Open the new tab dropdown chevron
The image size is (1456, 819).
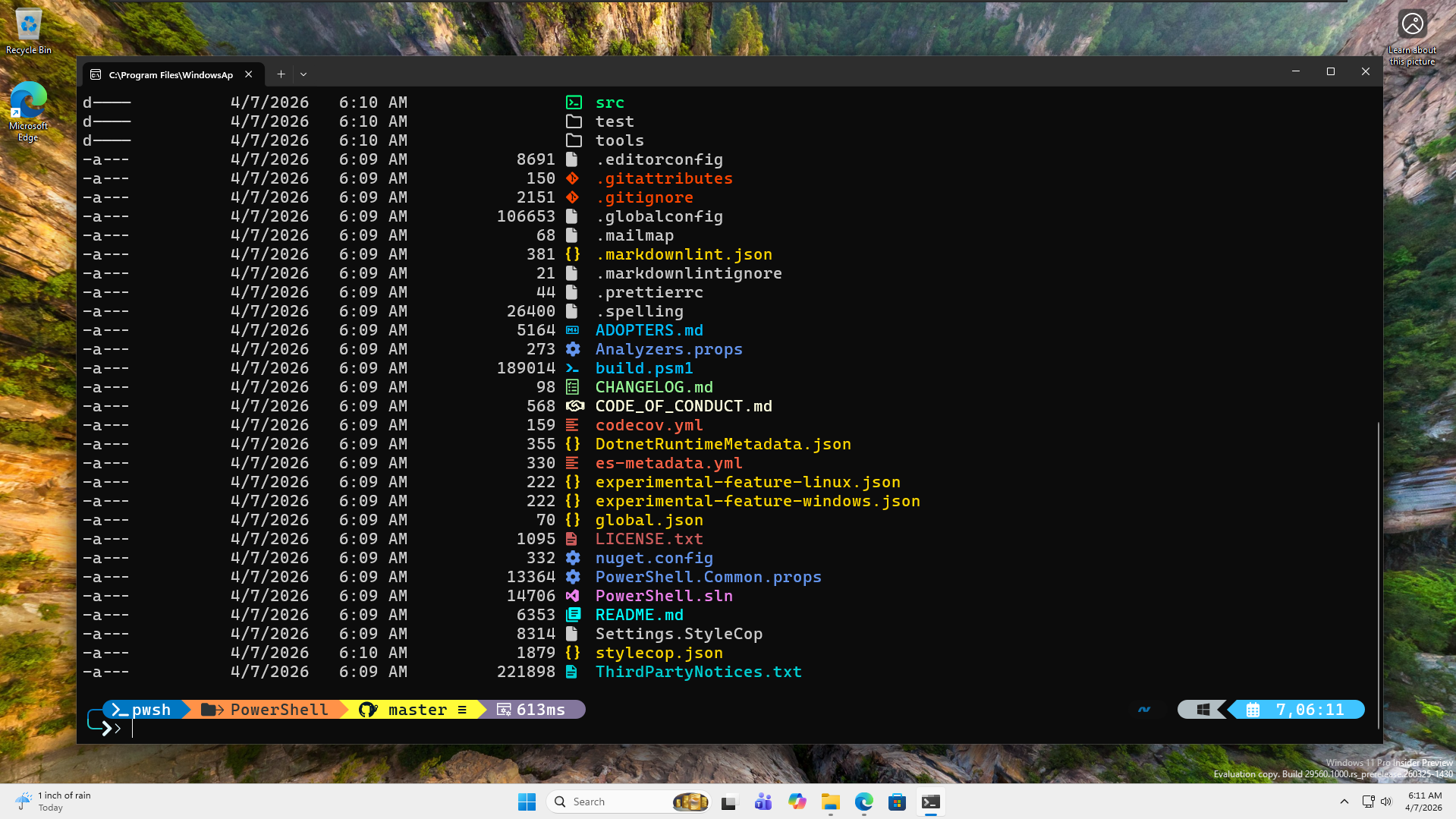coord(303,74)
